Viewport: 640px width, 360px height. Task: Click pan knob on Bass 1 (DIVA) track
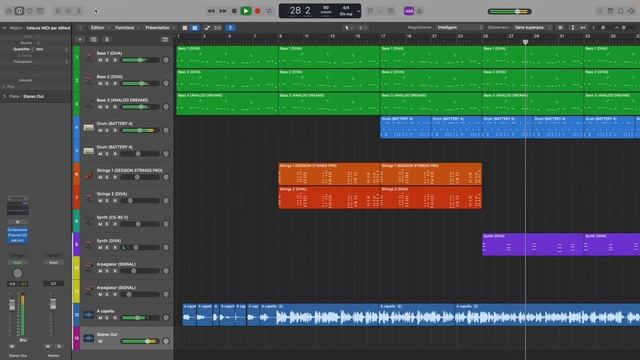[x=166, y=60]
